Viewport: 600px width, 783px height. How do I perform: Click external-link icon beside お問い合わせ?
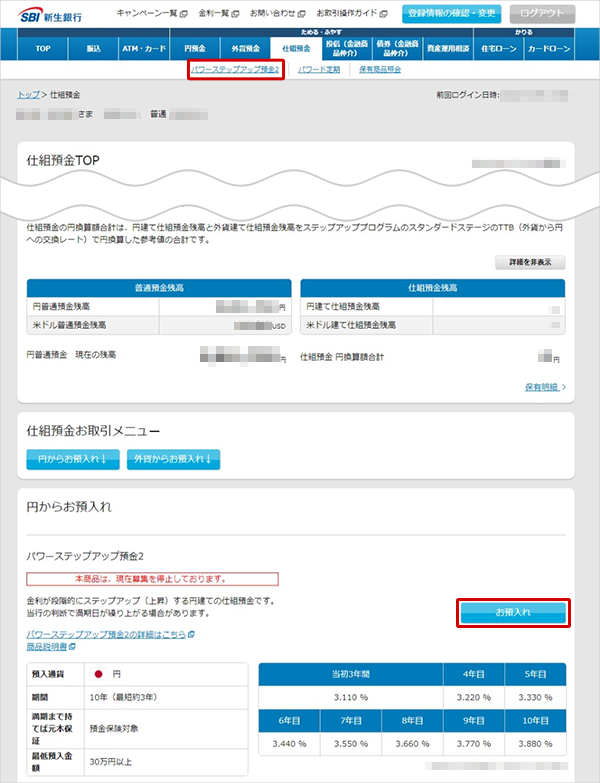(301, 13)
